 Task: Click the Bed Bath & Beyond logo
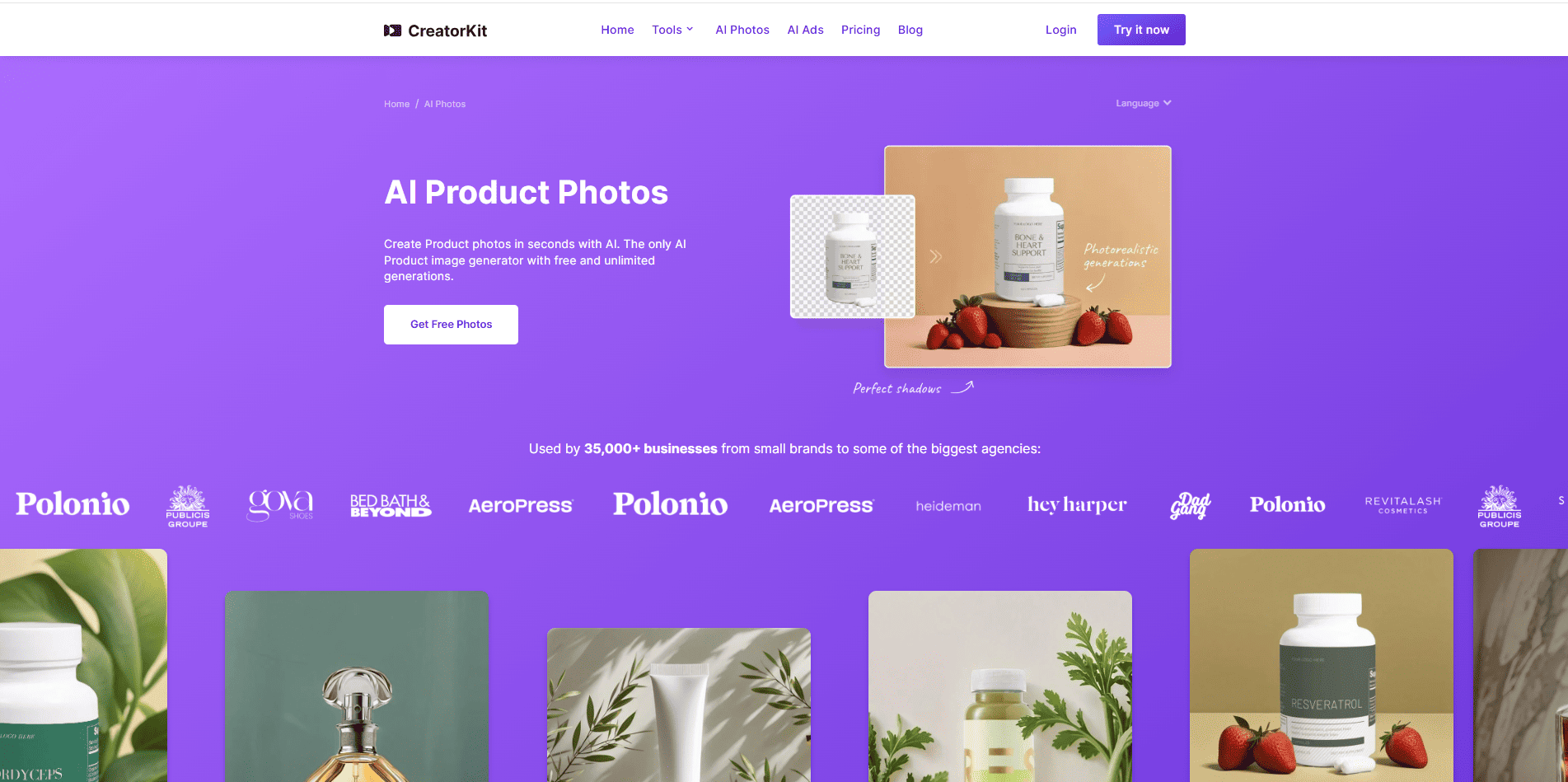[391, 505]
